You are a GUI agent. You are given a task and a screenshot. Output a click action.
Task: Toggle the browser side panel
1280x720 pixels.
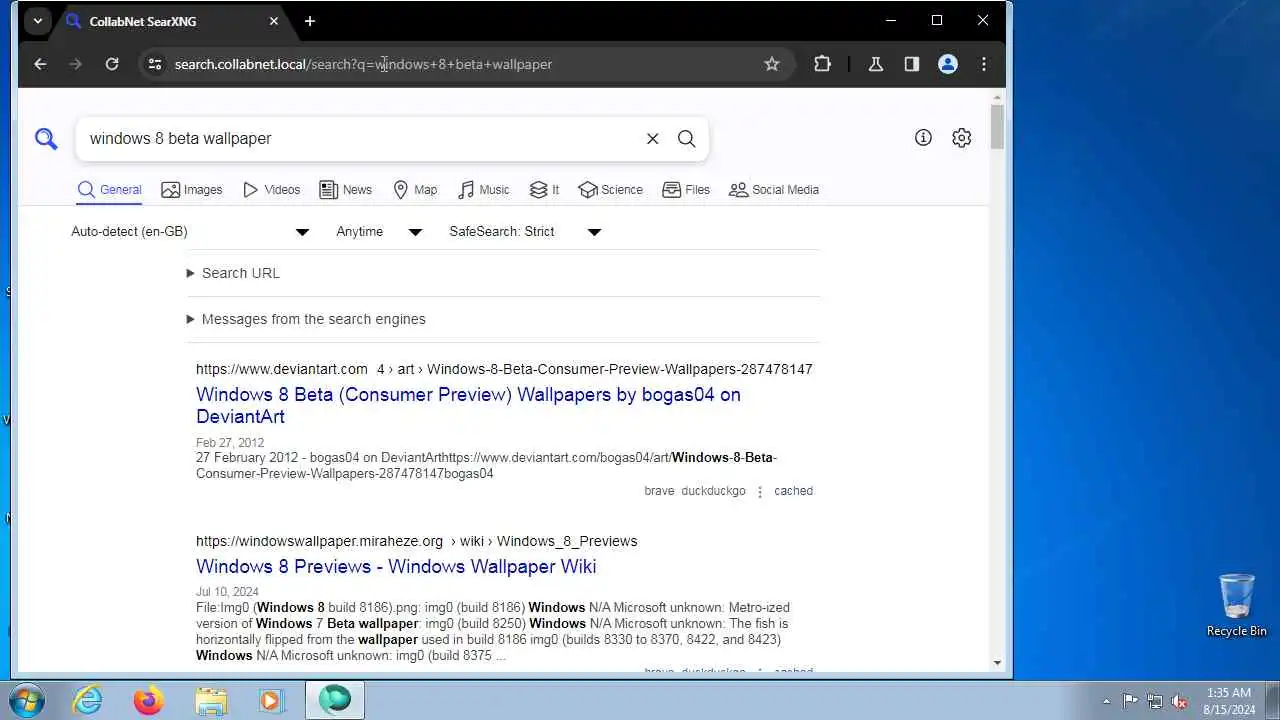[x=912, y=64]
